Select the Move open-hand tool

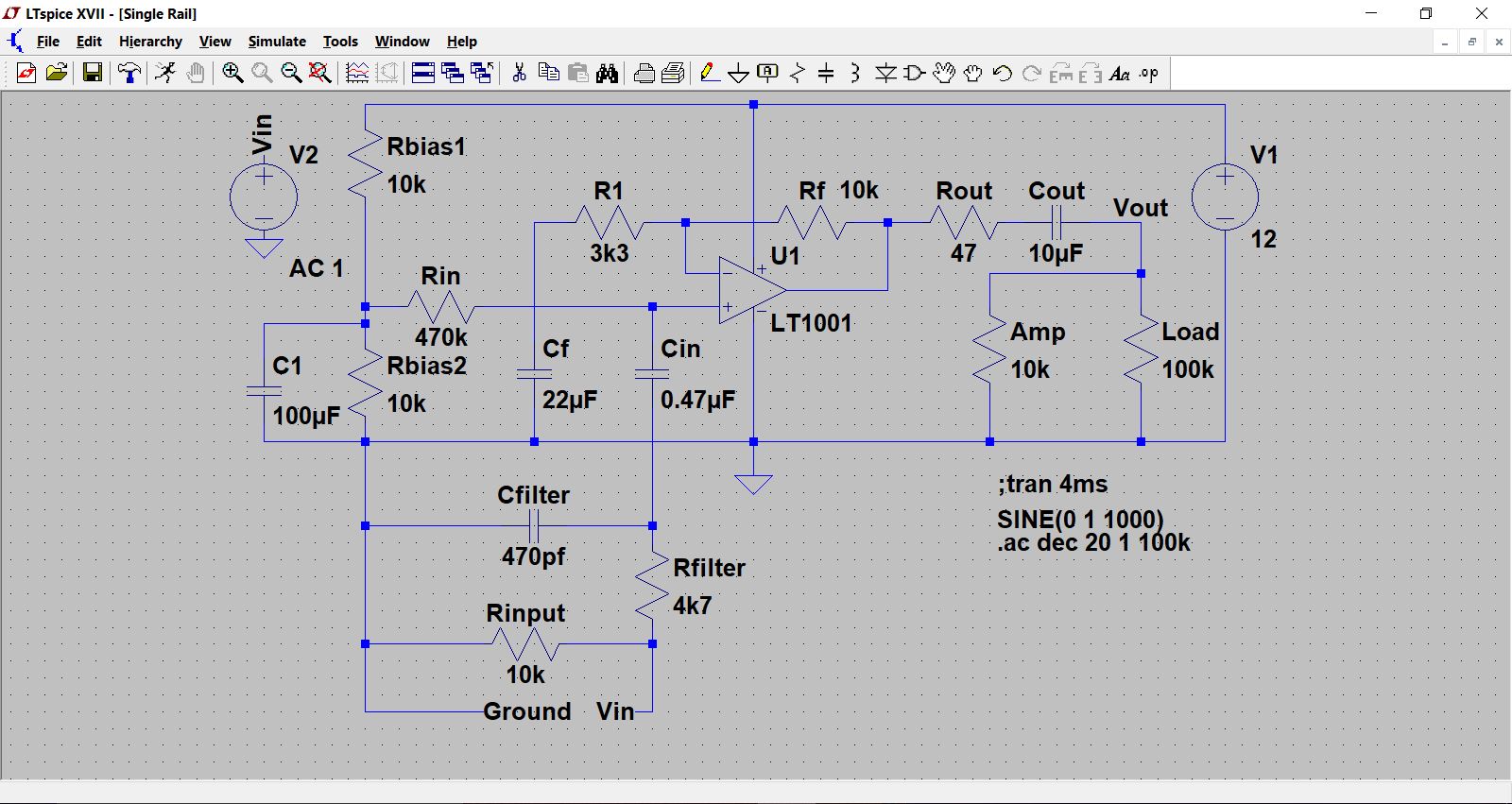944,73
